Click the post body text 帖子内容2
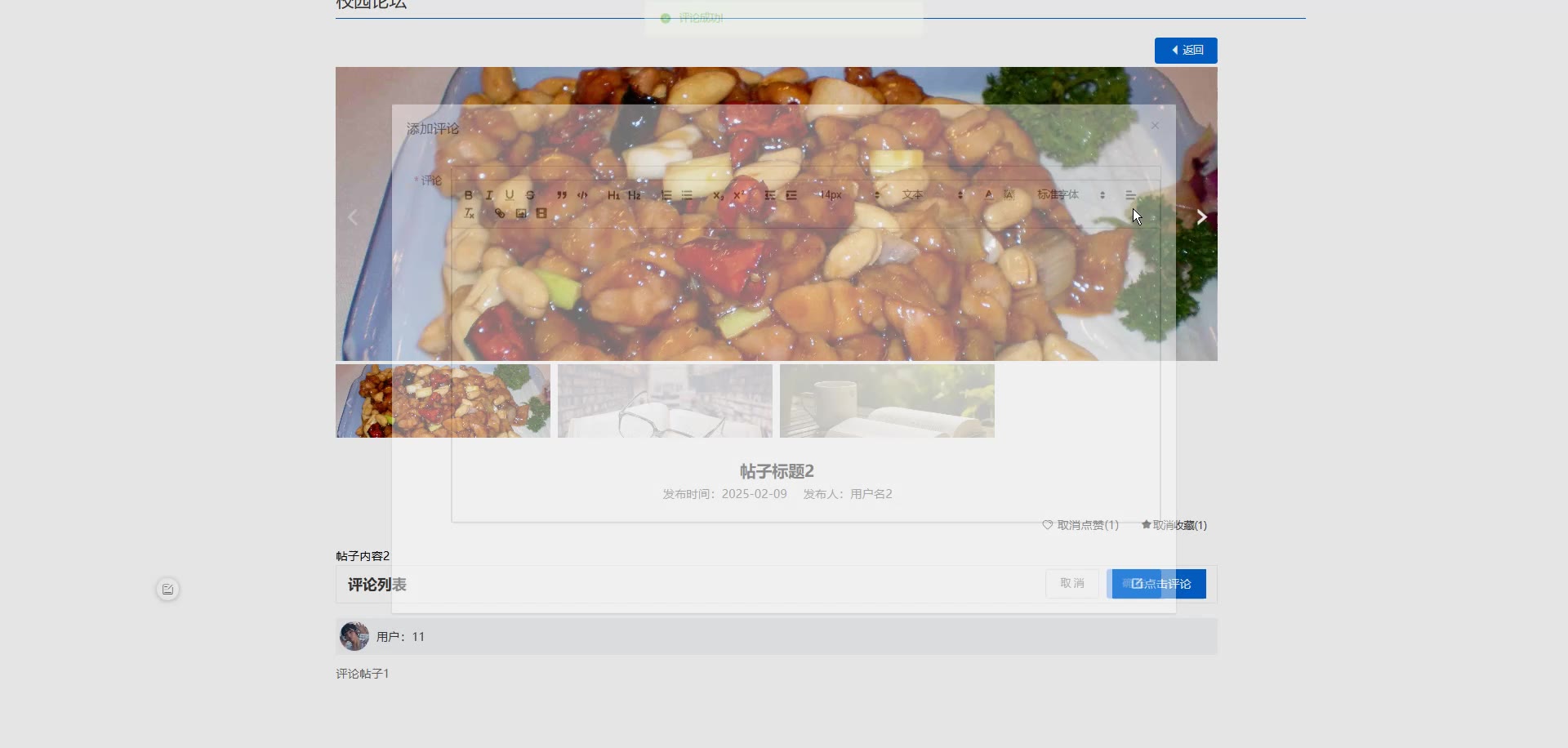The width and height of the screenshot is (1568, 748). click(x=363, y=556)
